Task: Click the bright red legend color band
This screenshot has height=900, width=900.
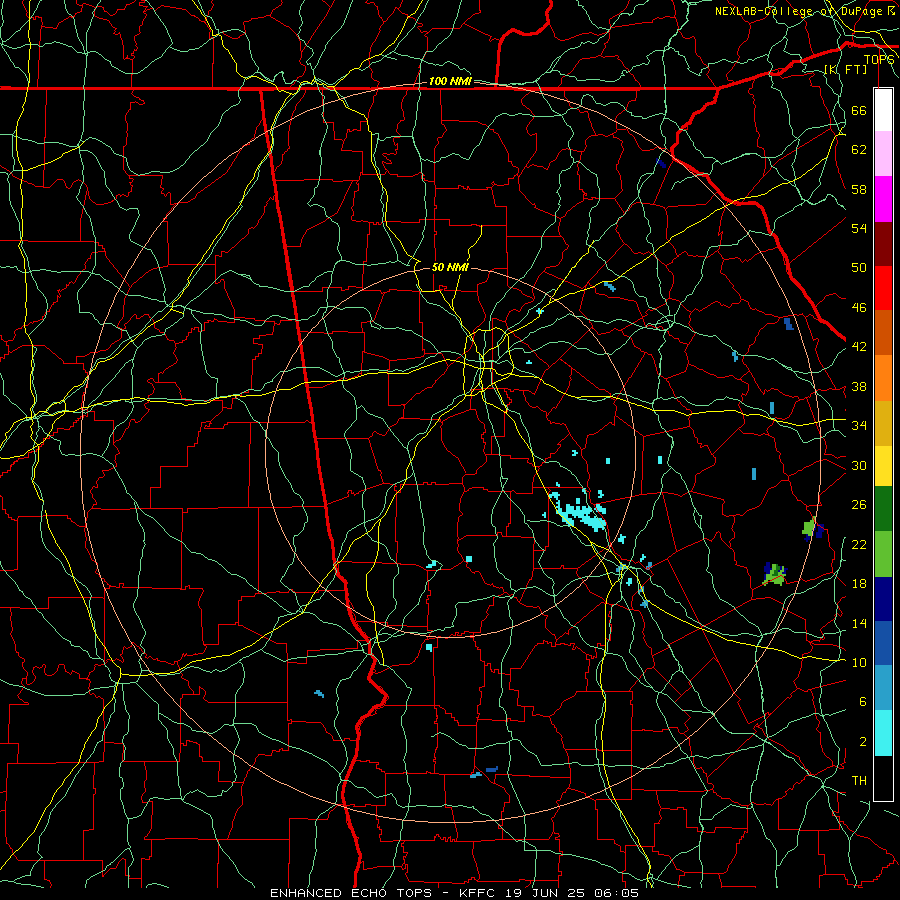Action: tap(883, 288)
